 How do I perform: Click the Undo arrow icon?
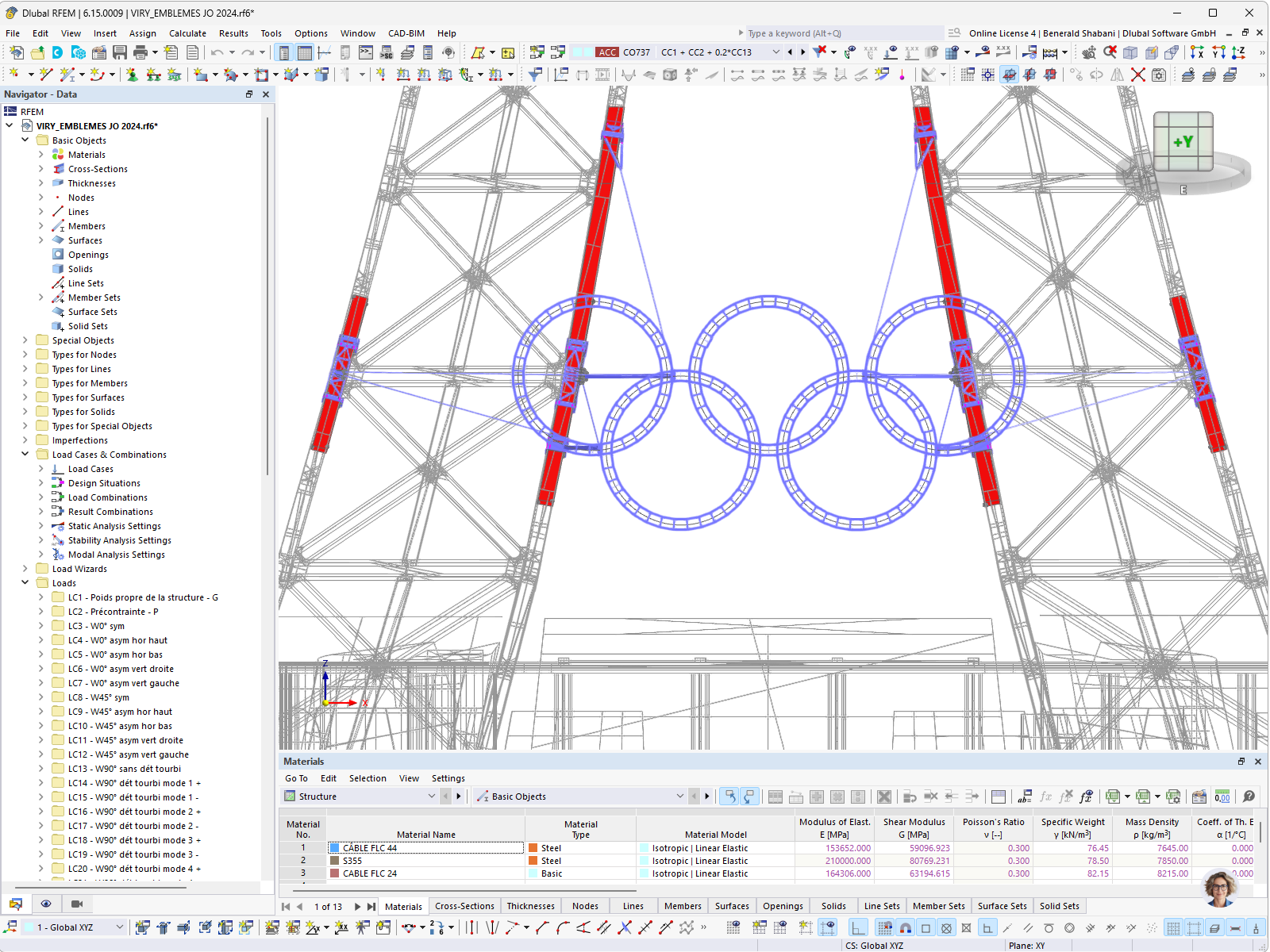click(x=217, y=52)
